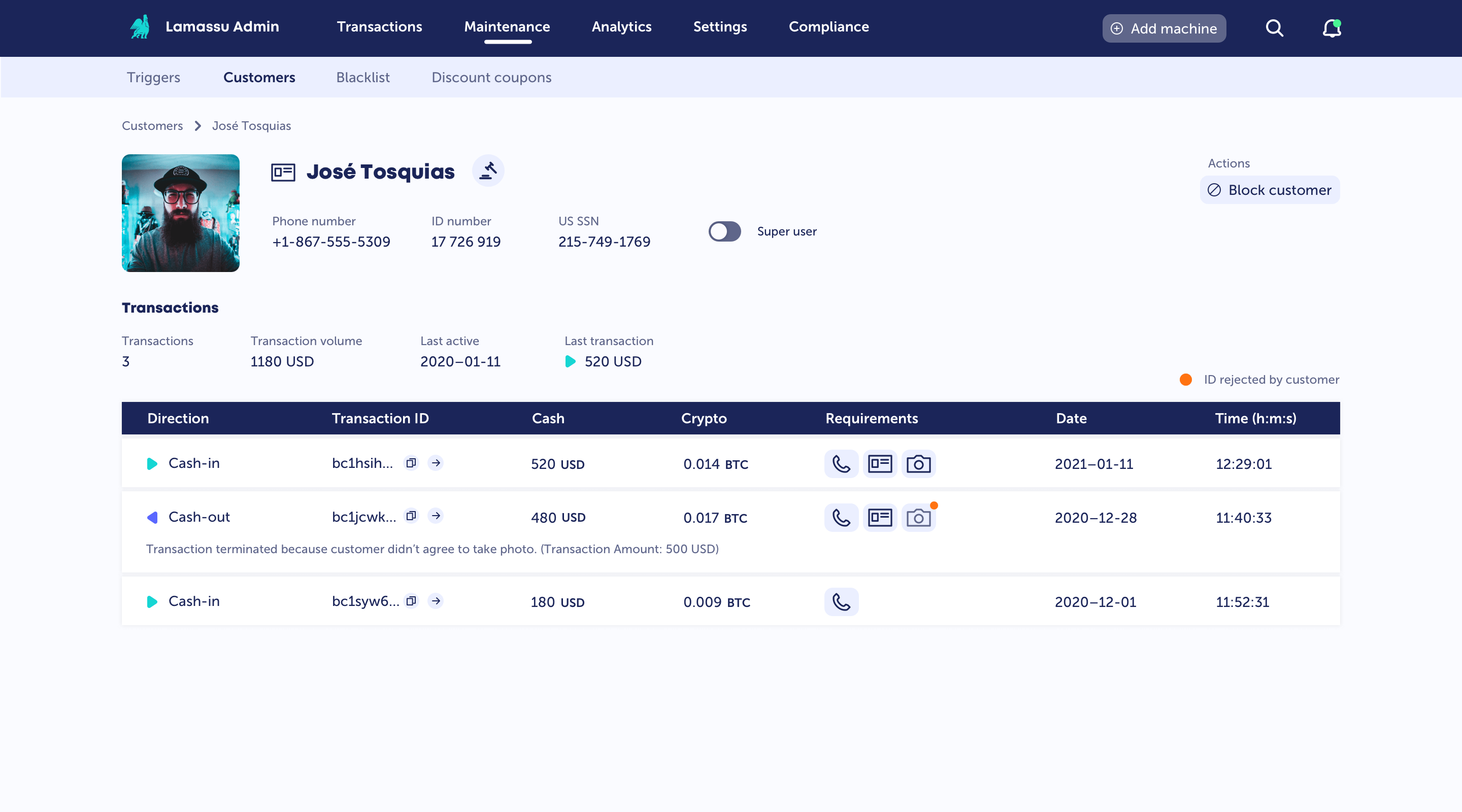Click the search magnifier icon
This screenshot has width=1462, height=812.
1274,28
